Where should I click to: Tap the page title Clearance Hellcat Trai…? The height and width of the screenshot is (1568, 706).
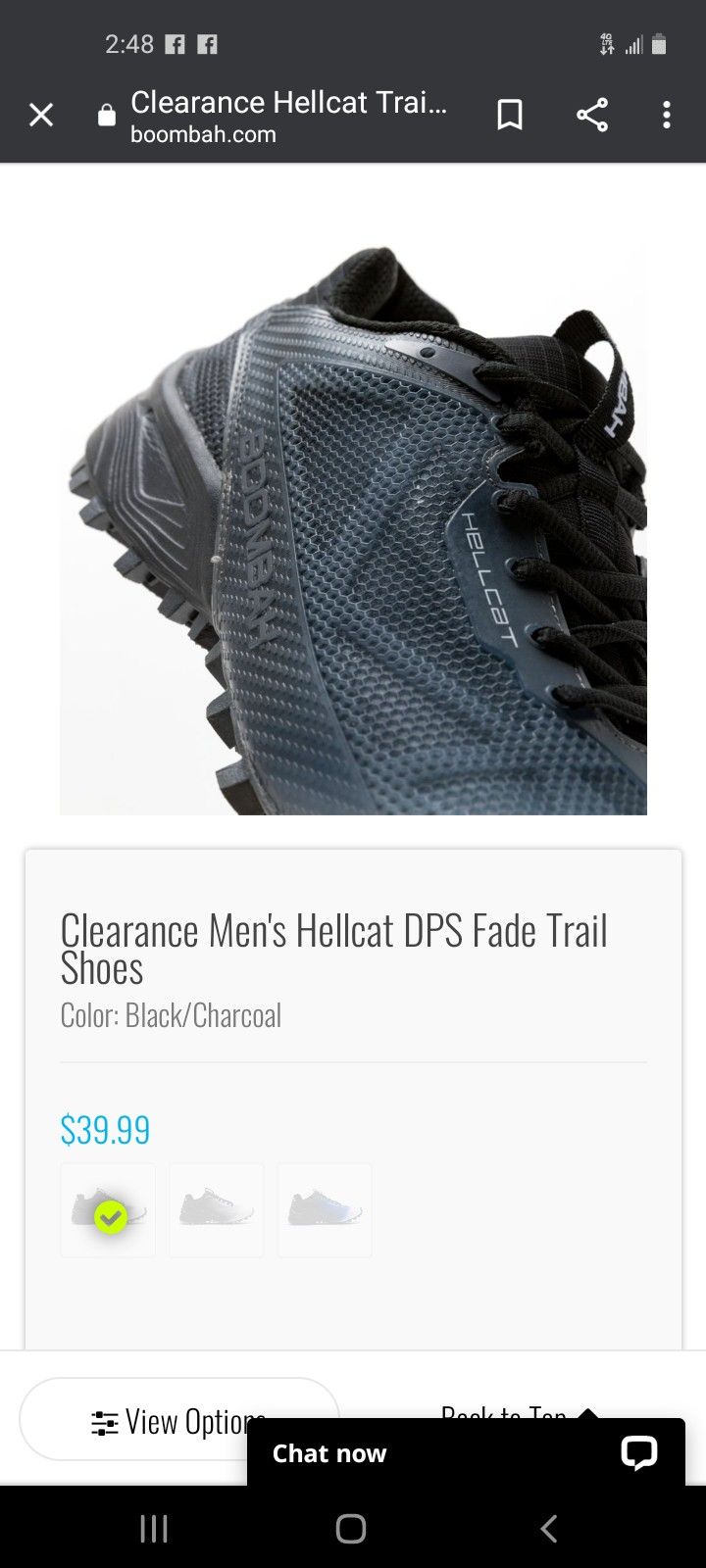pyautogui.click(x=288, y=102)
